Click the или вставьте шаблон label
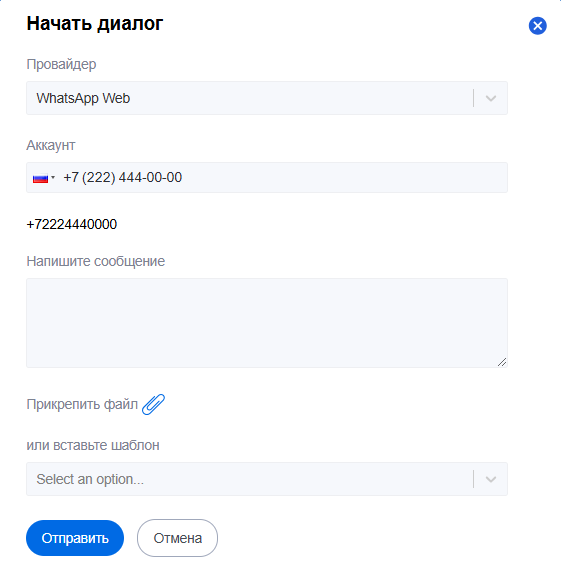561x578 pixels. (93, 445)
